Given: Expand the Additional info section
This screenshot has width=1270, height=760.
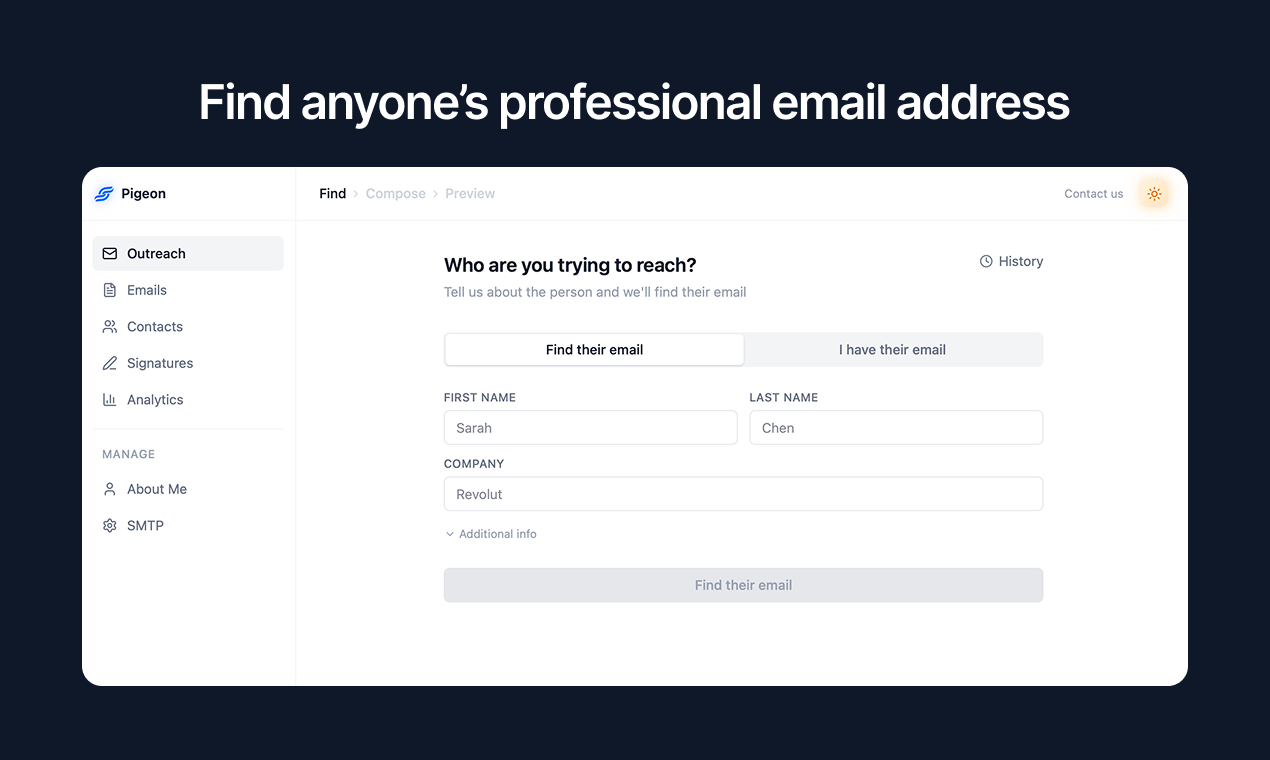Looking at the screenshot, I should click(x=490, y=533).
